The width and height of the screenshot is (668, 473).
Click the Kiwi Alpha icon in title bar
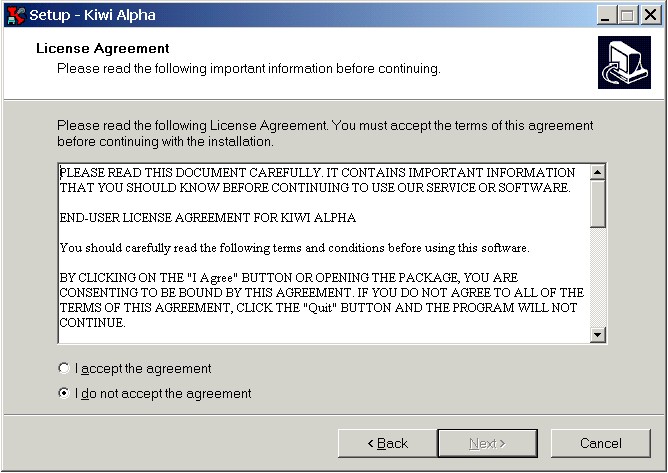pos(16,15)
